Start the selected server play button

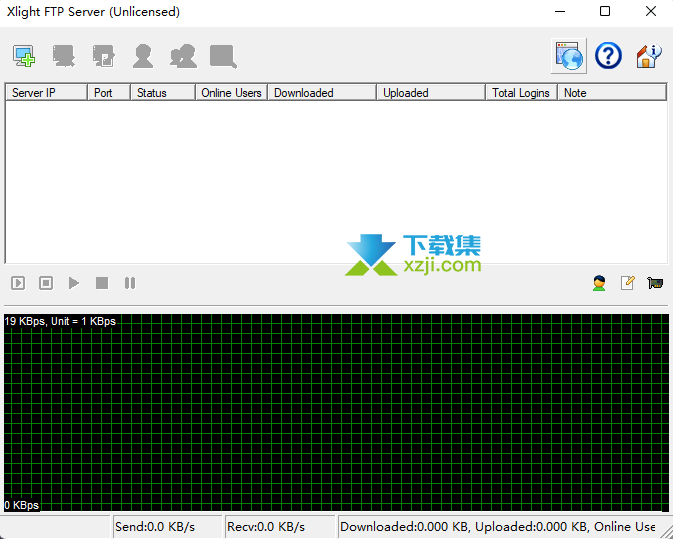(x=74, y=283)
